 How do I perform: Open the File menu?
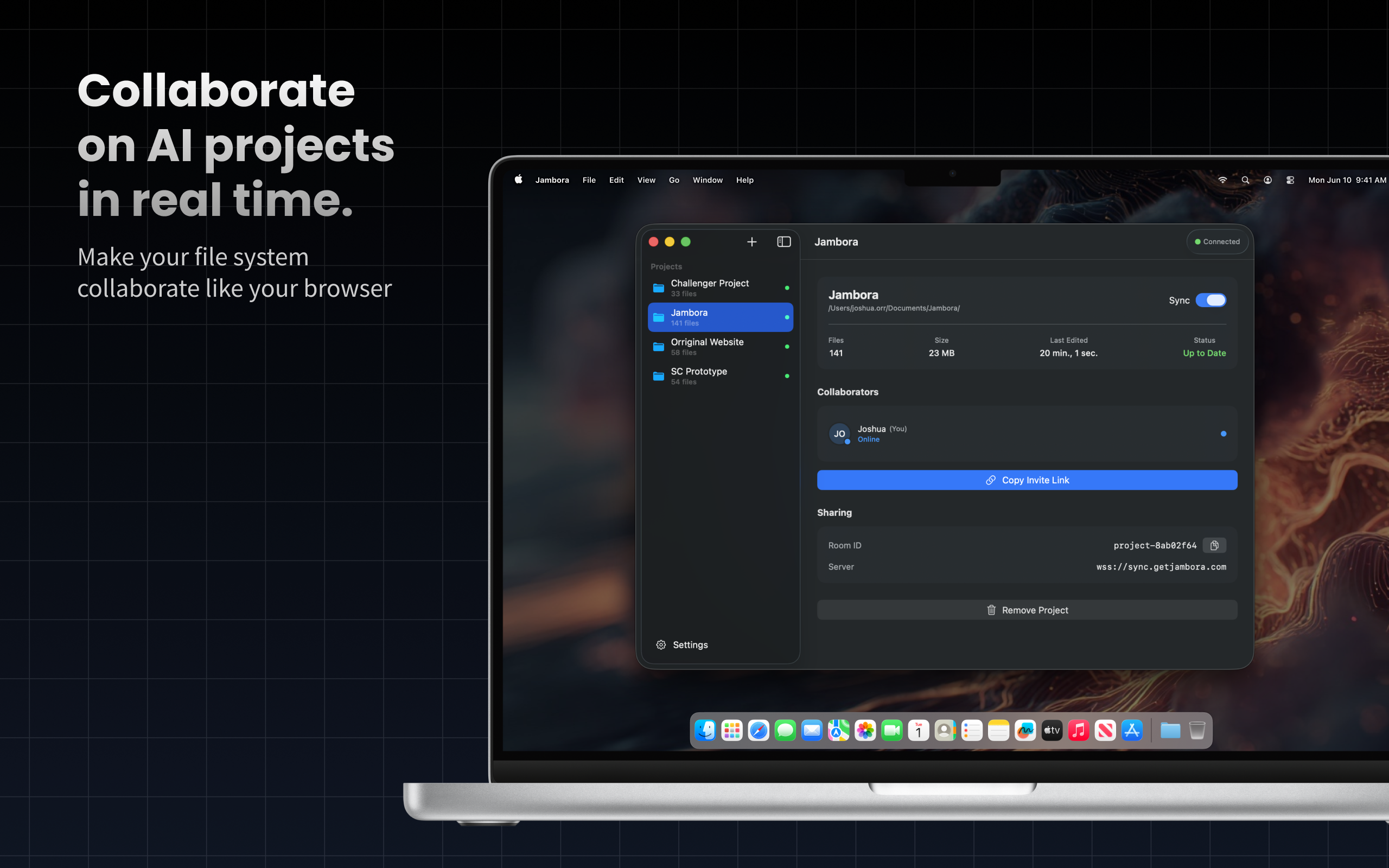tap(589, 180)
